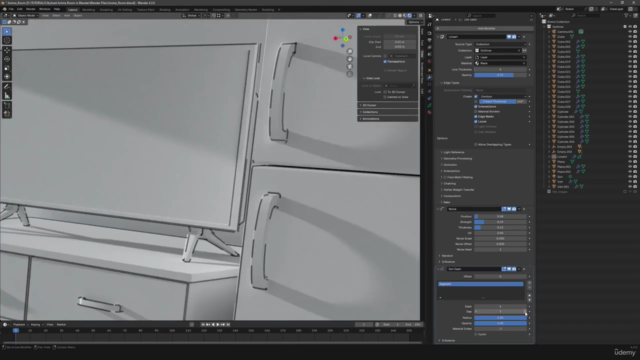Screen dimensions: 640x360
Task: Toggle the Crease Threshold checkbox
Action: (476, 101)
